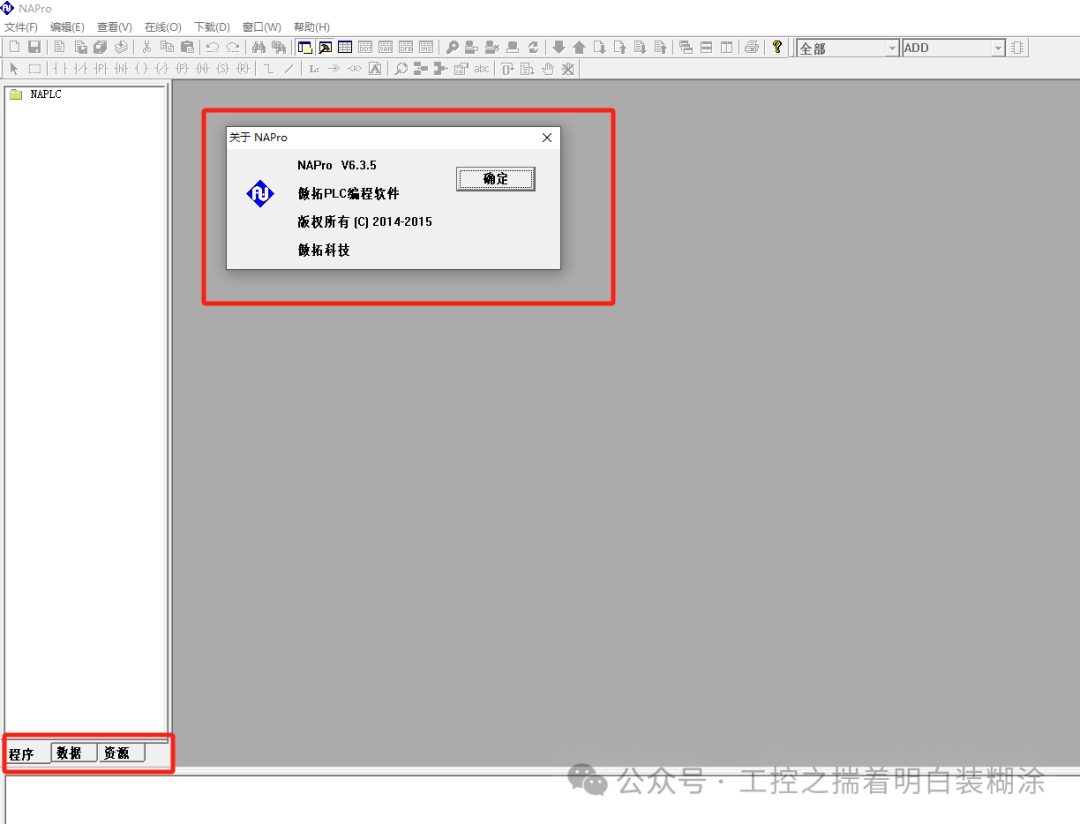This screenshot has width=1080, height=824.
Task: Insert a reset coil (R) element
Action: pyautogui.click(x=243, y=69)
